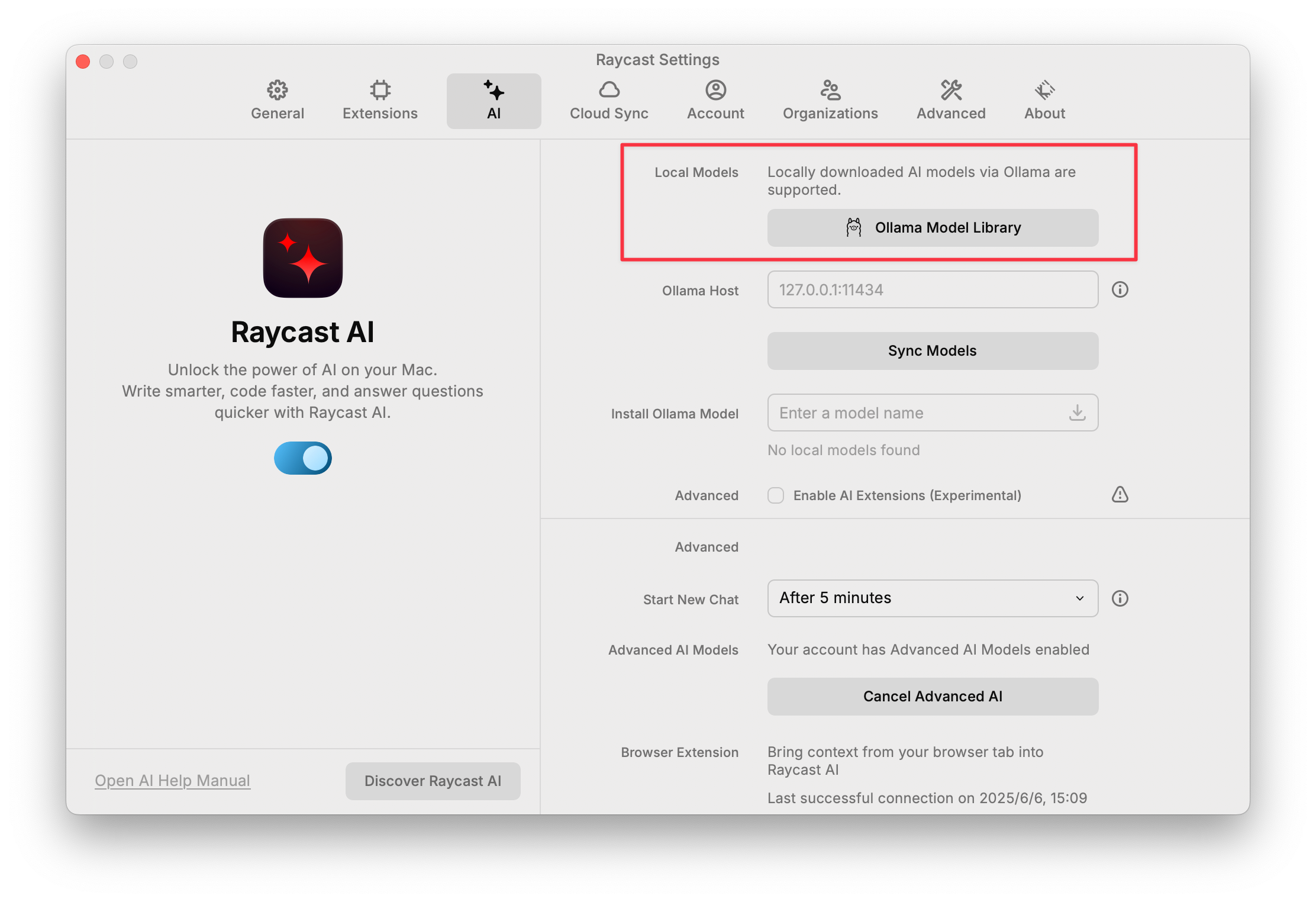Select the Organizations icon

click(x=830, y=90)
